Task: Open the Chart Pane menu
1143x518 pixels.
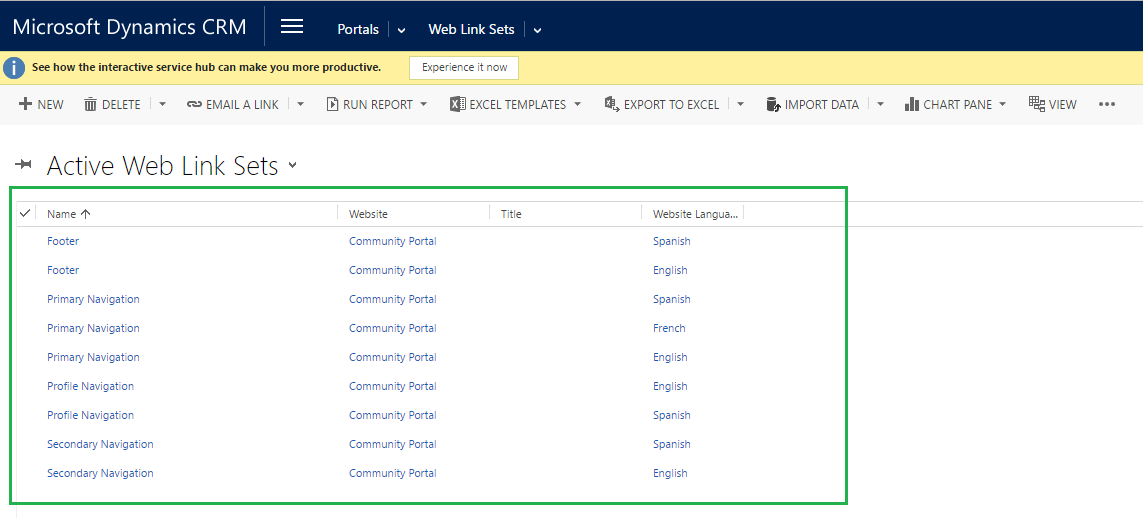Action: point(955,104)
